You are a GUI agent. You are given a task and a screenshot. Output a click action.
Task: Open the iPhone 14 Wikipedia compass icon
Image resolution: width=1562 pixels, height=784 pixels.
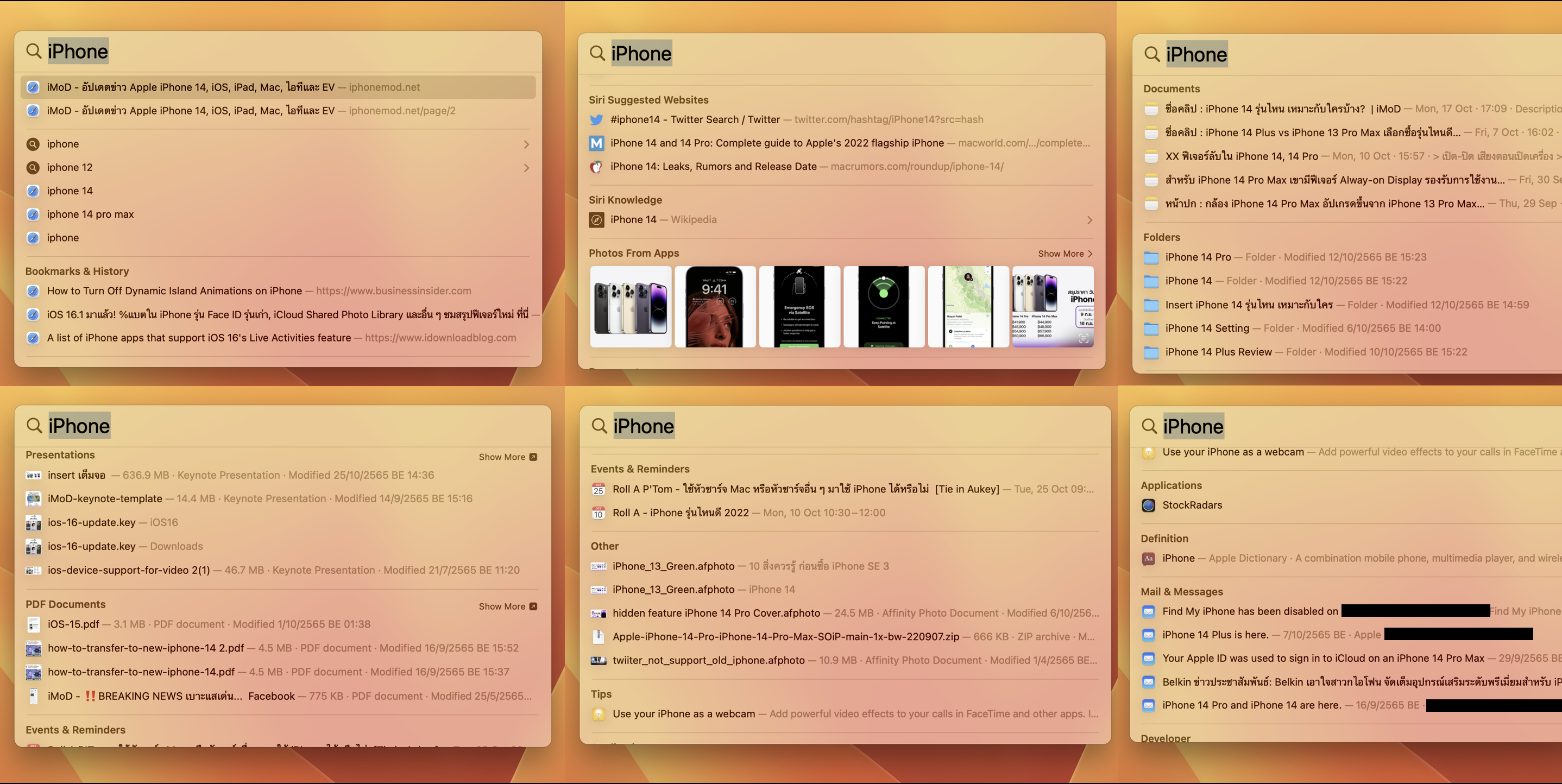click(x=597, y=220)
